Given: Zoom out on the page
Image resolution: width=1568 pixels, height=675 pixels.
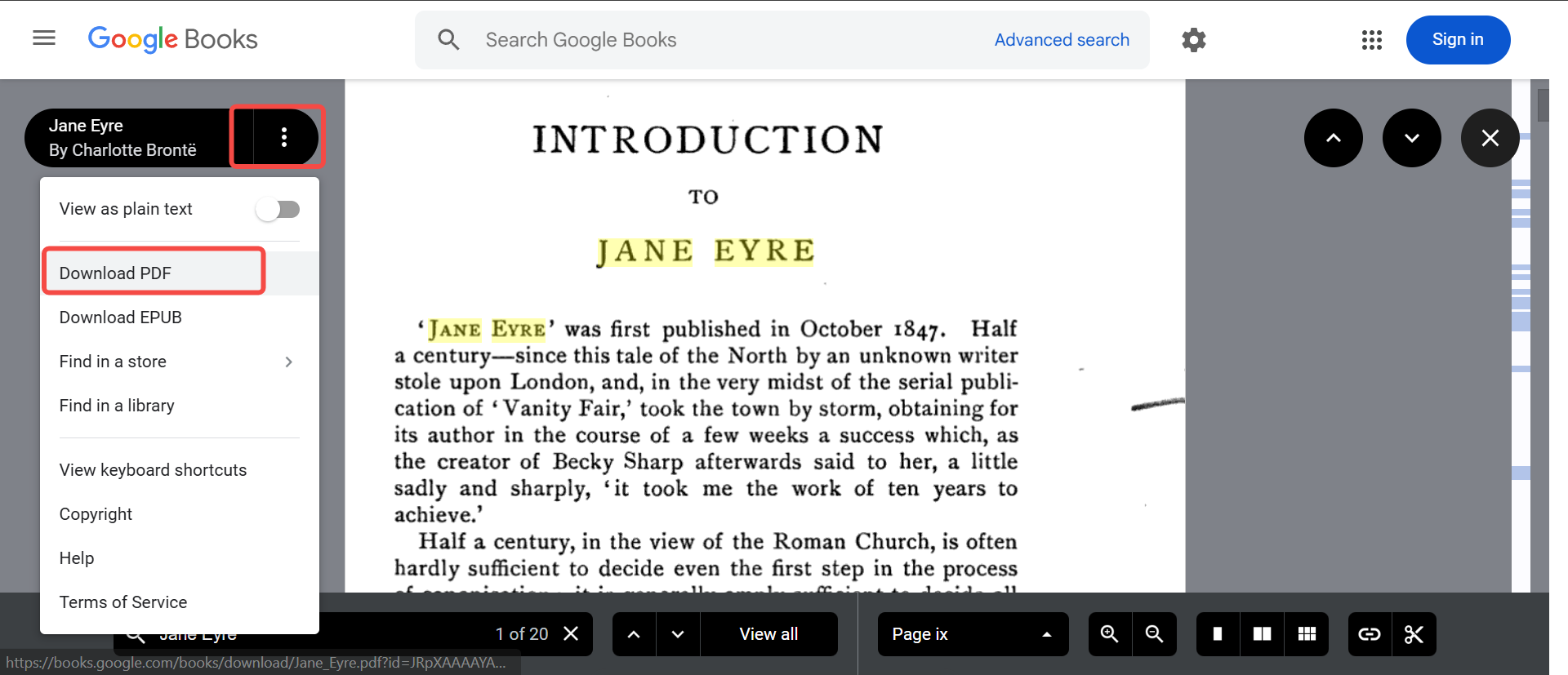Looking at the screenshot, I should pos(1154,634).
